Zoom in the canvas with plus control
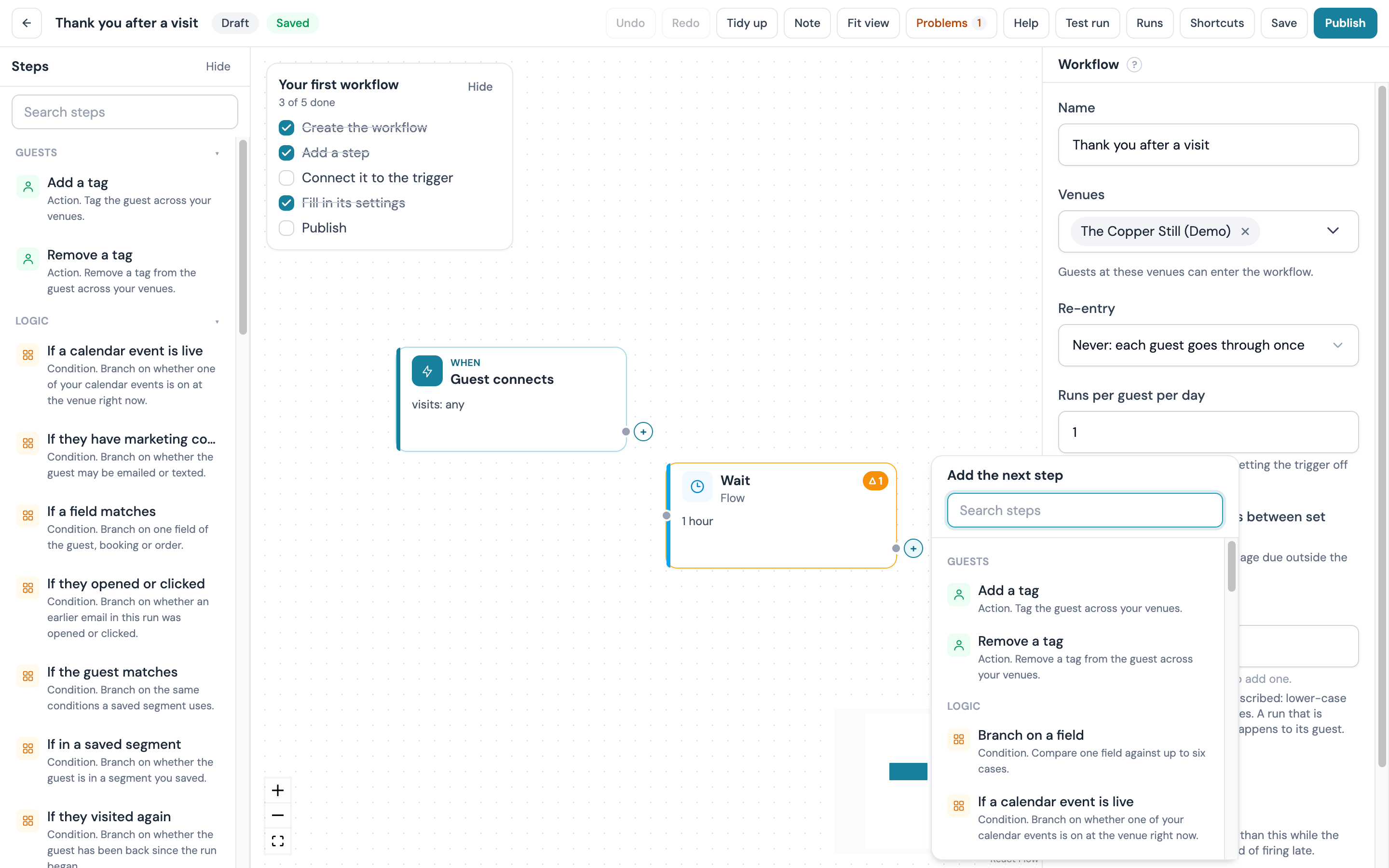This screenshot has height=868, width=1389. (278, 790)
